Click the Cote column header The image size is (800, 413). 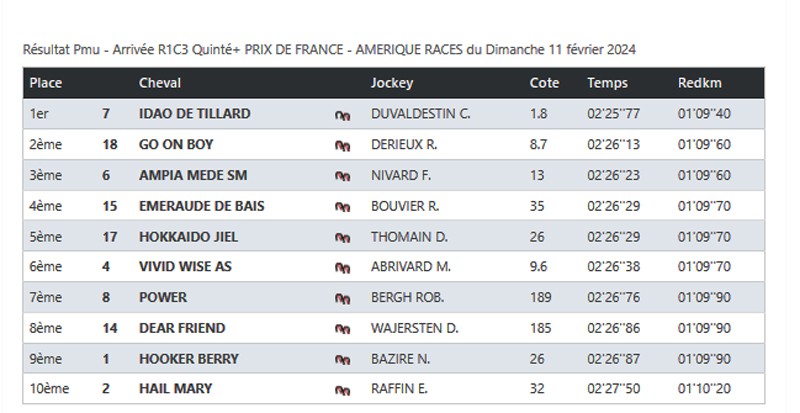coord(544,83)
